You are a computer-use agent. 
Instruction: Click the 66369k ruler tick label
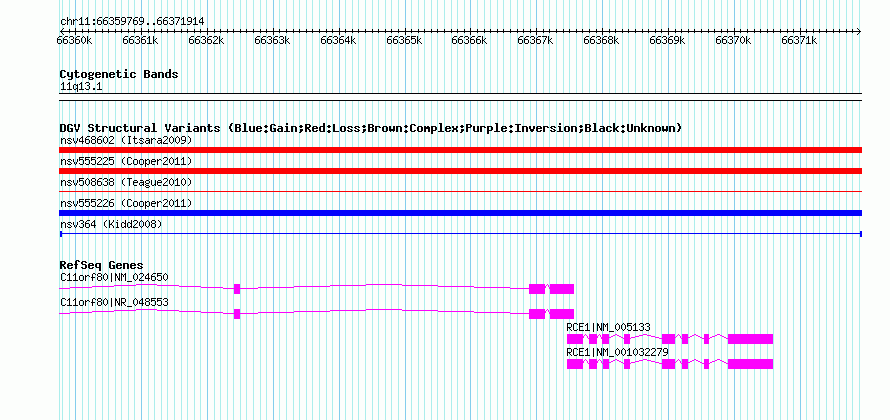667,40
